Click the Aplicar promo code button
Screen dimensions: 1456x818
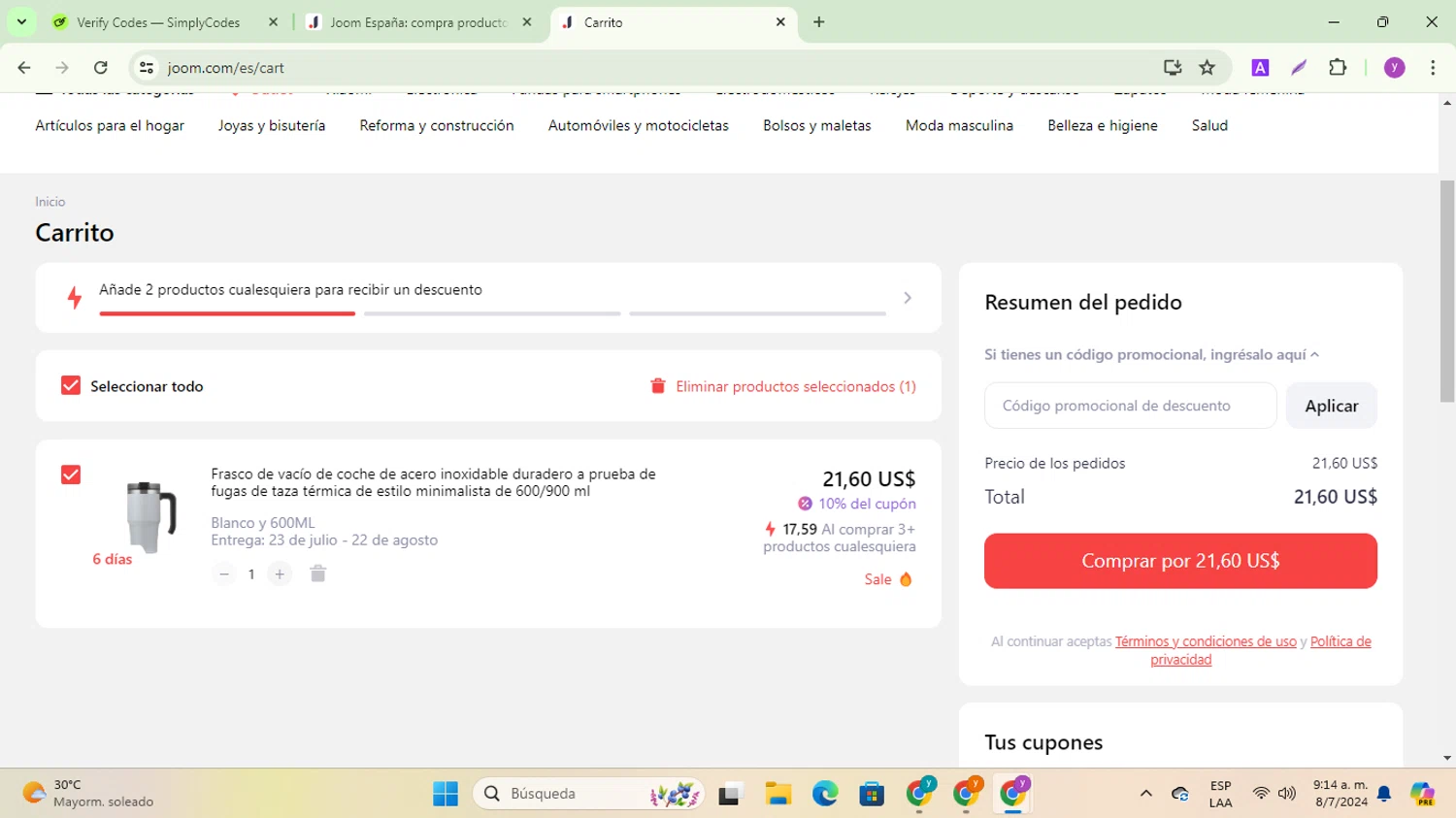[1331, 406]
